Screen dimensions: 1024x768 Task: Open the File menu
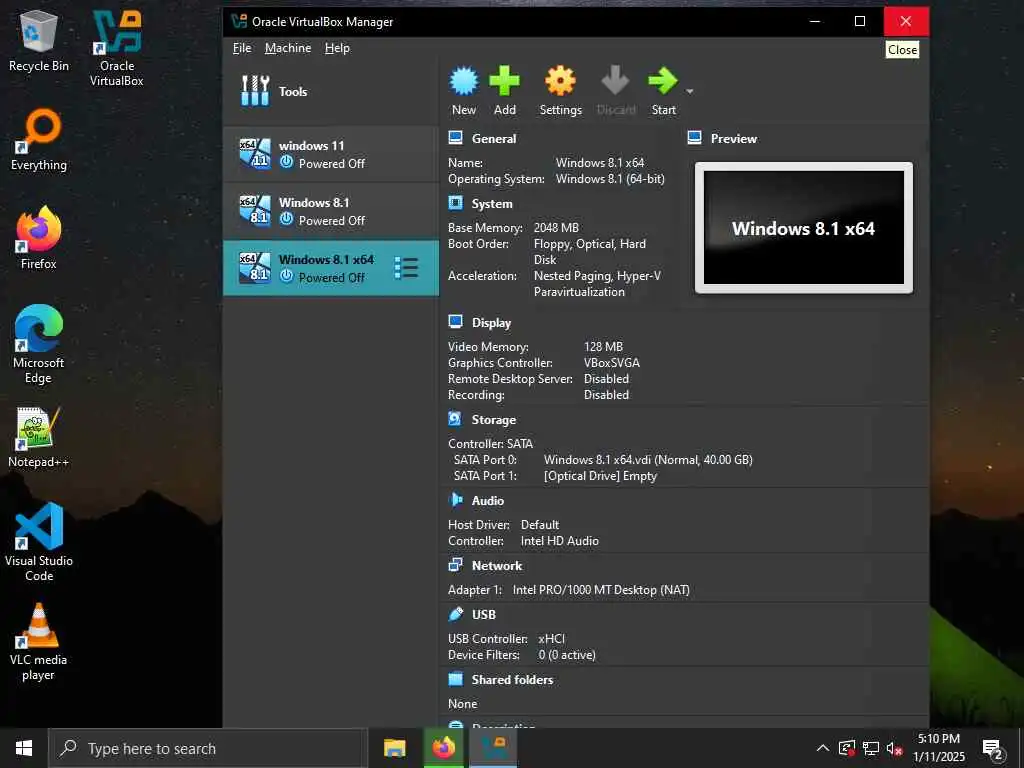242,48
